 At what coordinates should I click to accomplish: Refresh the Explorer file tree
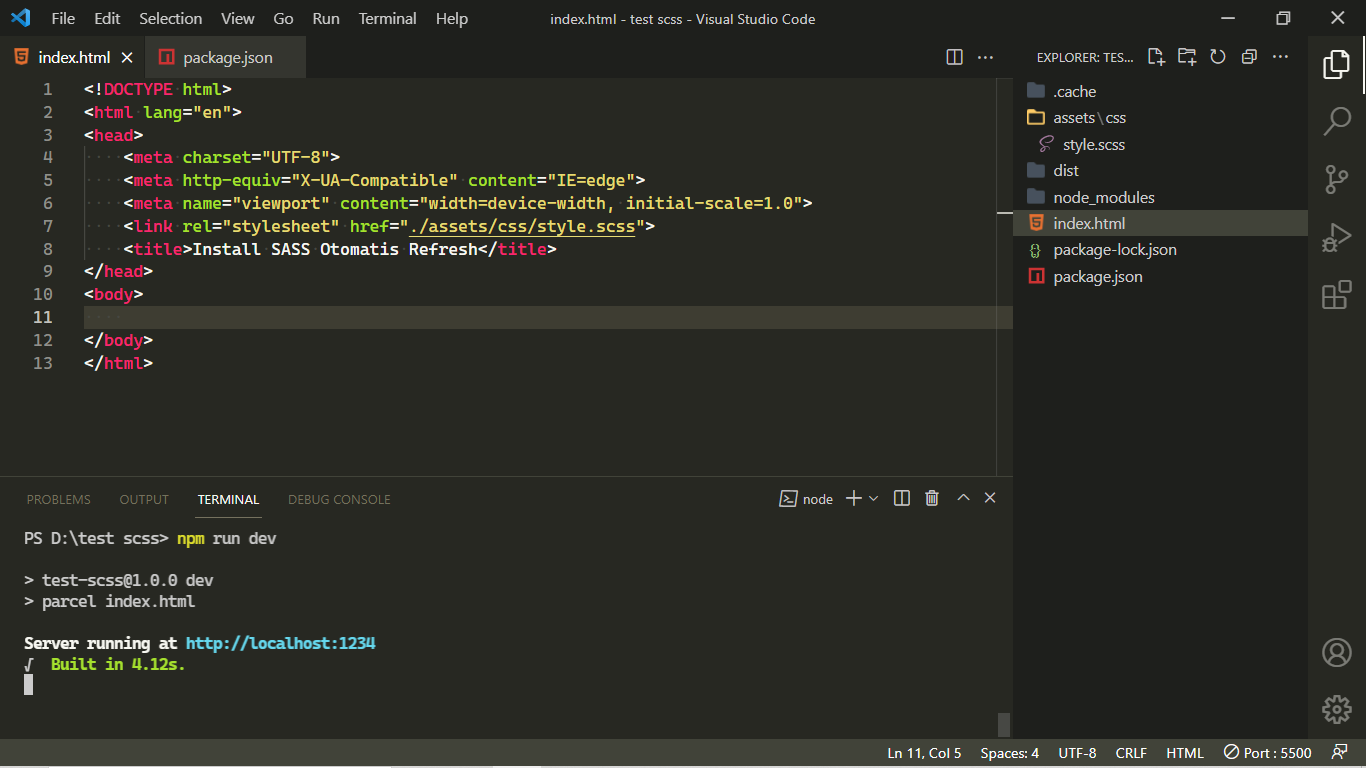point(1218,57)
